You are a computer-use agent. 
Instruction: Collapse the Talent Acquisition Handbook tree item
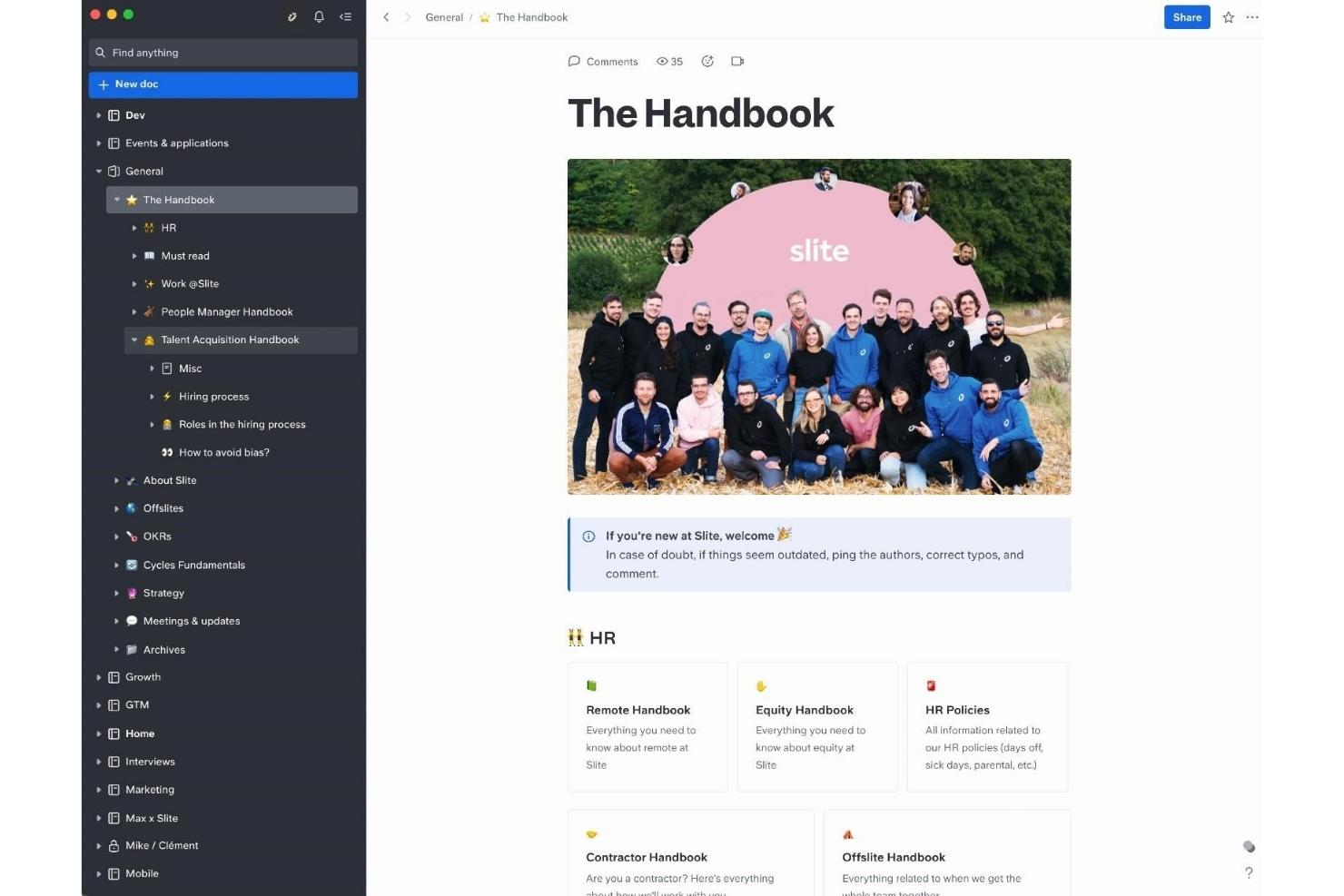[x=134, y=340]
